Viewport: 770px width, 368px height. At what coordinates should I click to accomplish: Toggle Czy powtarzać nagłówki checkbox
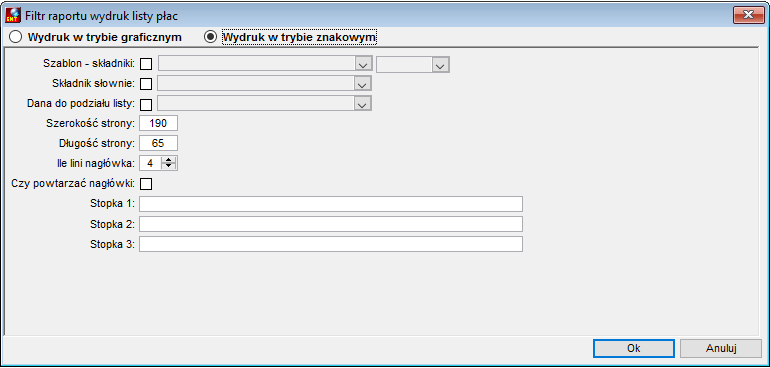tap(146, 184)
